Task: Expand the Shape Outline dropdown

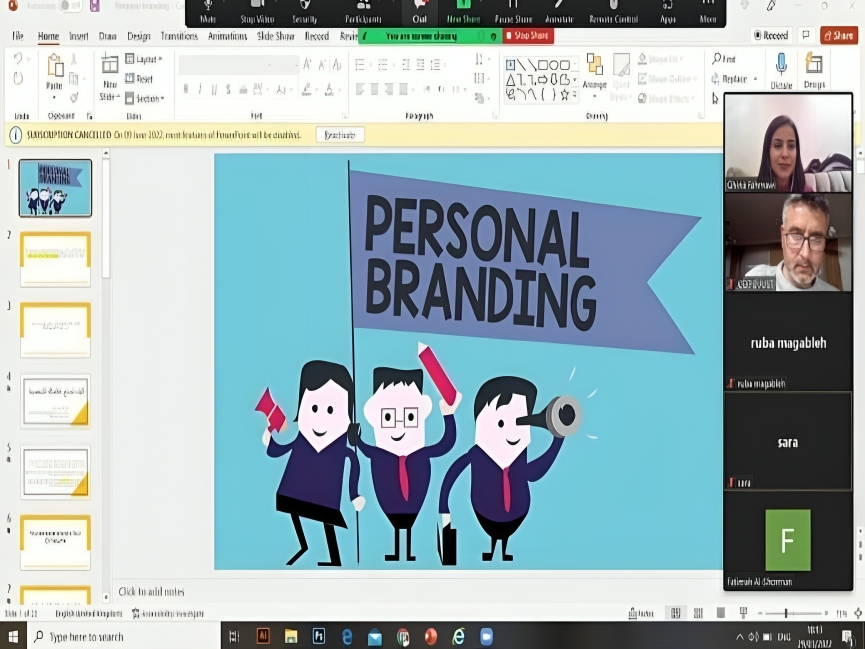Action: [667, 79]
